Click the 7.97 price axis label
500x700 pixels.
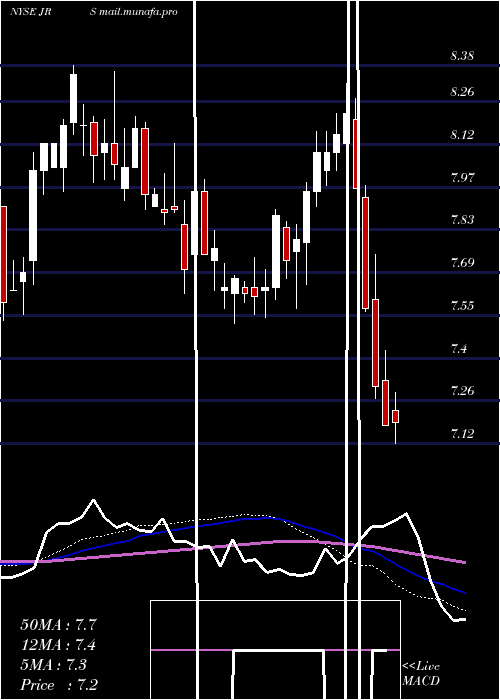(x=462, y=178)
